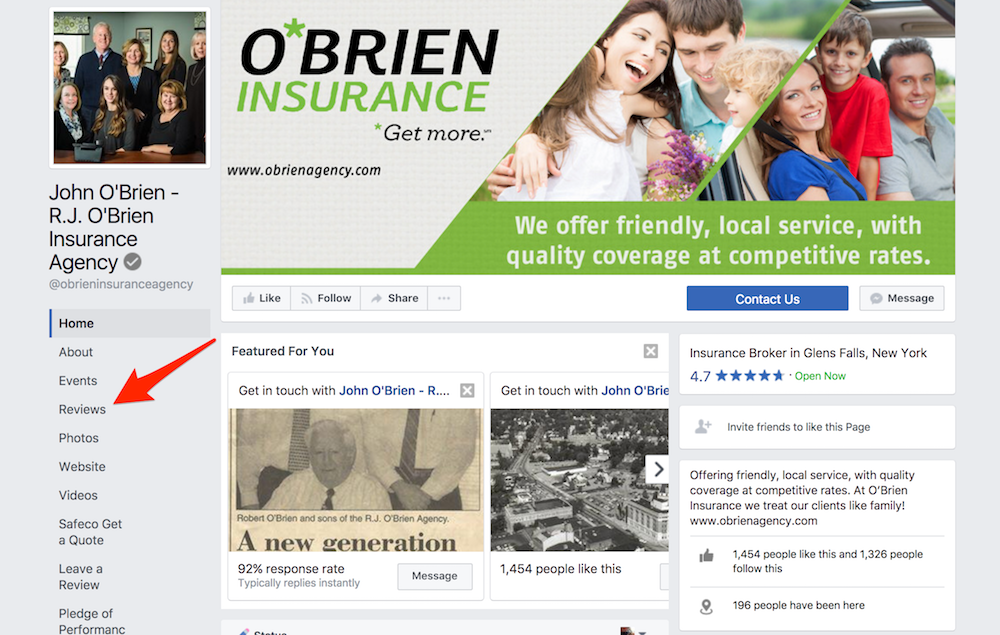This screenshot has width=1000, height=635.
Task: Click the blue Contact Us button
Action: point(767,298)
